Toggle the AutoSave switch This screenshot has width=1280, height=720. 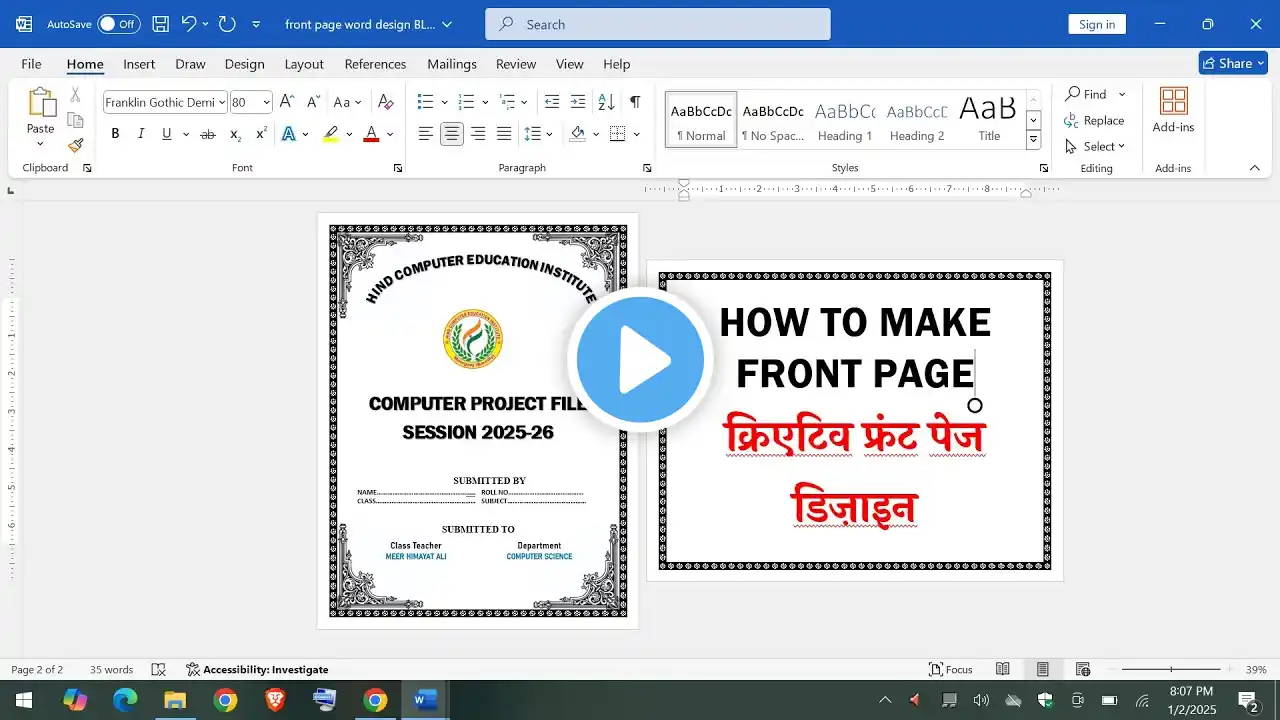click(x=118, y=24)
